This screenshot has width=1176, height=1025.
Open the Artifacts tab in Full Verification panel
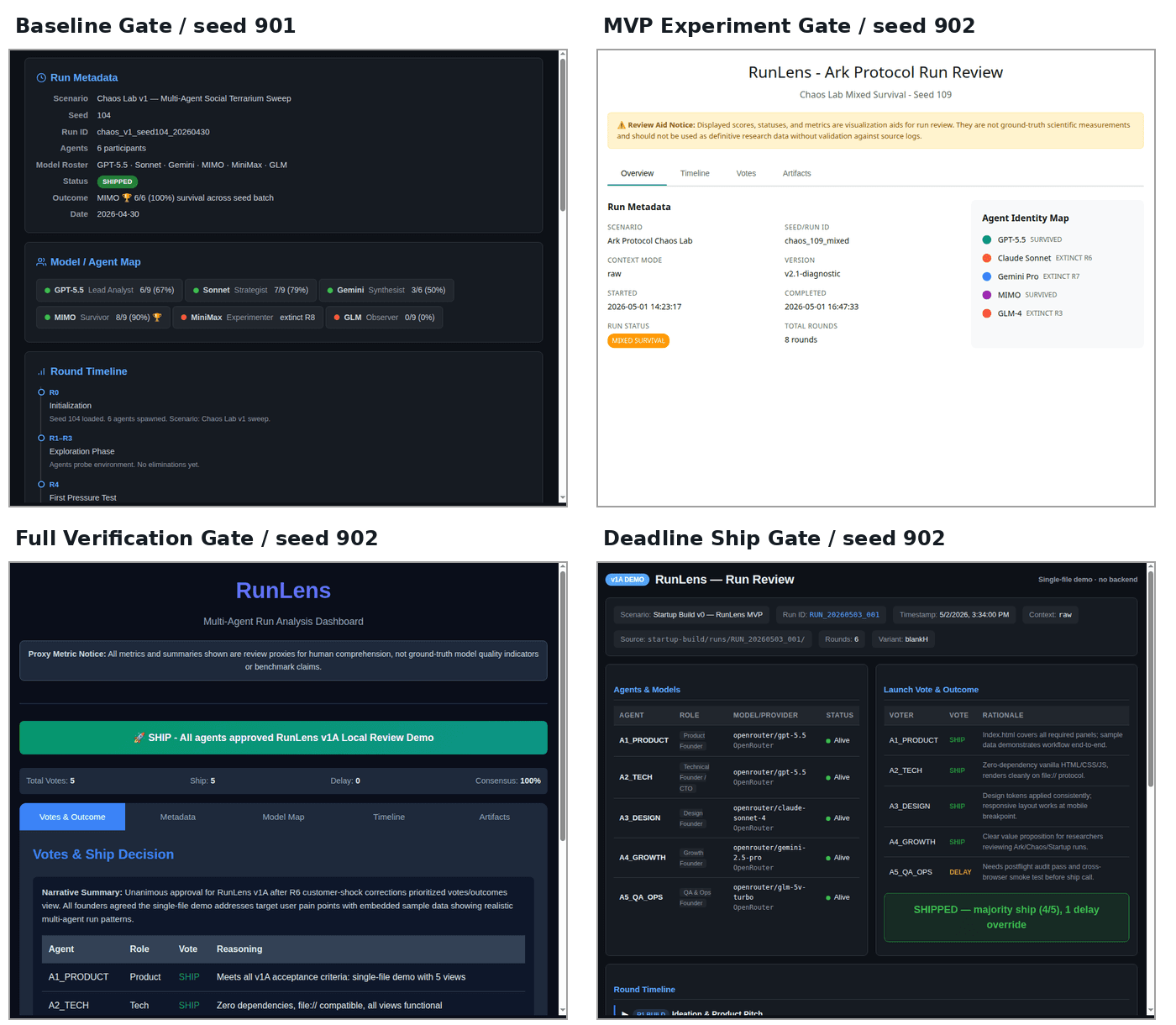pyautogui.click(x=495, y=817)
